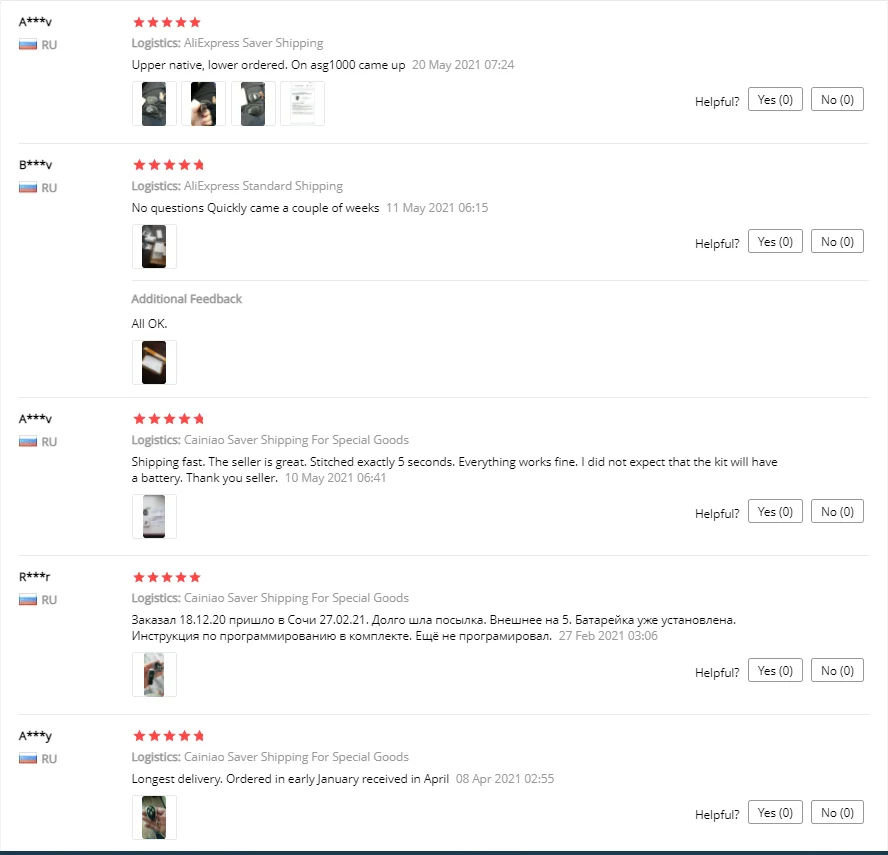Open the Additional Feedback 'All OK.' photo
Image resolution: width=888 pixels, height=855 pixels.
154,362
